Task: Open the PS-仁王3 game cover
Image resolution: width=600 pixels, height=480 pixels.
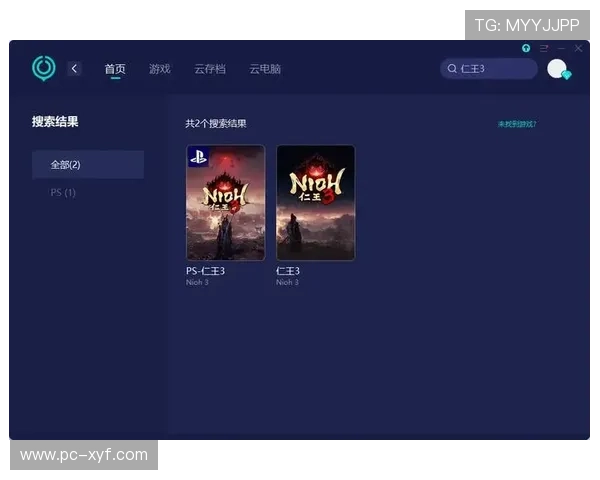Action: (225, 202)
